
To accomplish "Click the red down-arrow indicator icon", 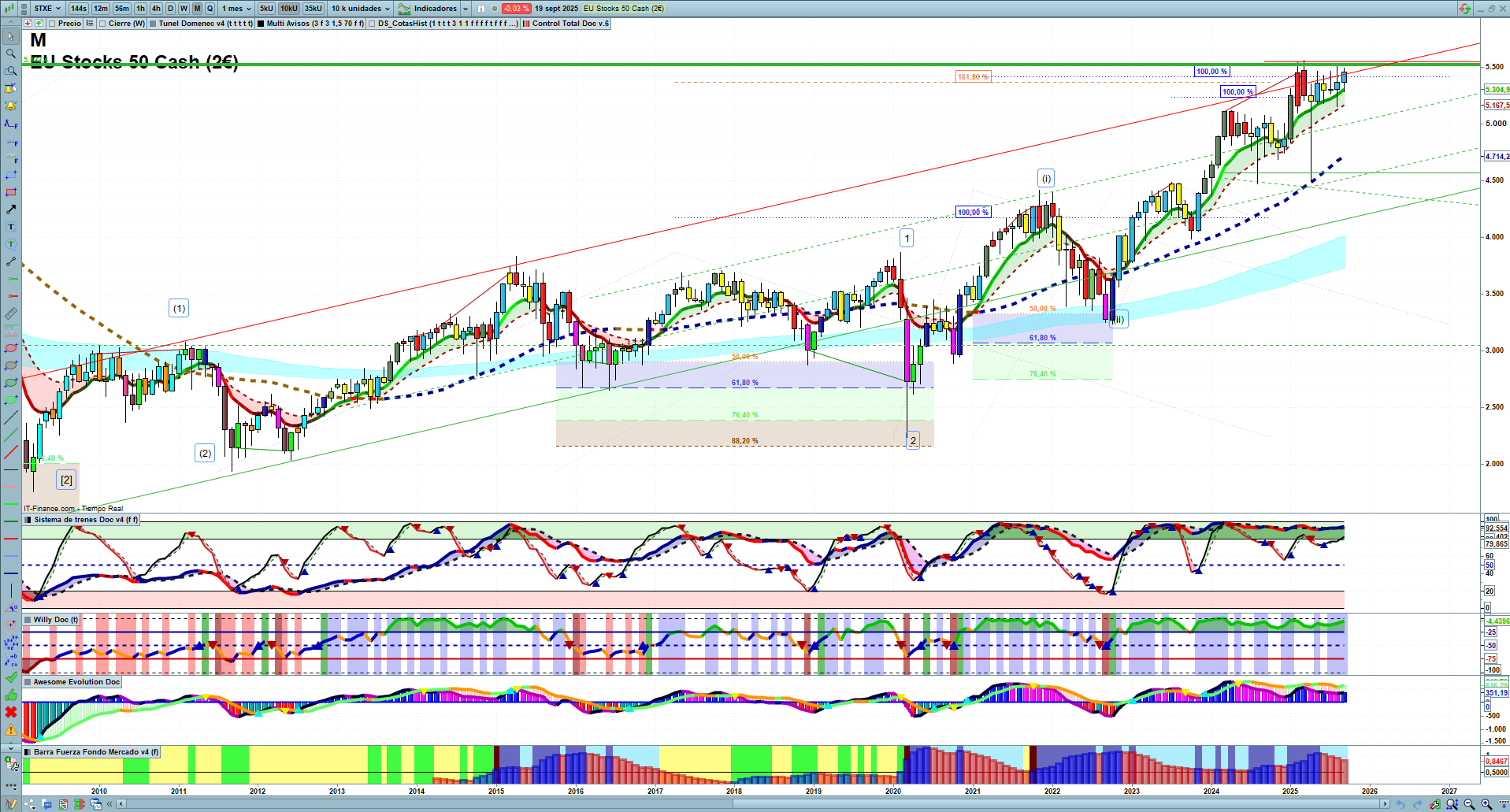I will (x=28, y=24).
